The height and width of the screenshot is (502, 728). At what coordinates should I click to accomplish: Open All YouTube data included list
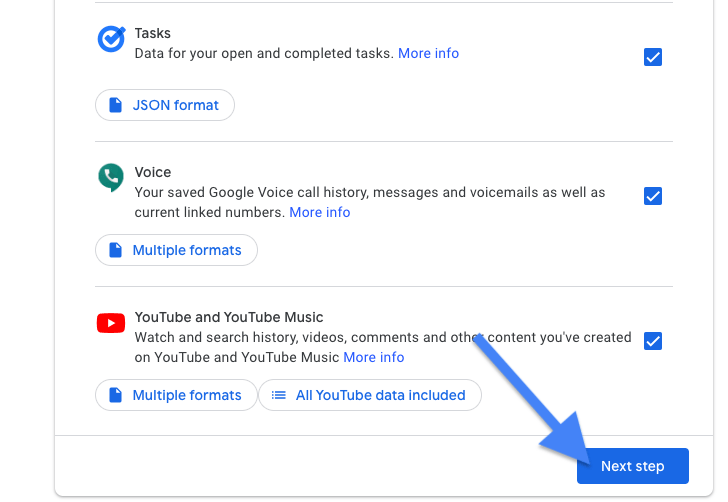point(370,395)
